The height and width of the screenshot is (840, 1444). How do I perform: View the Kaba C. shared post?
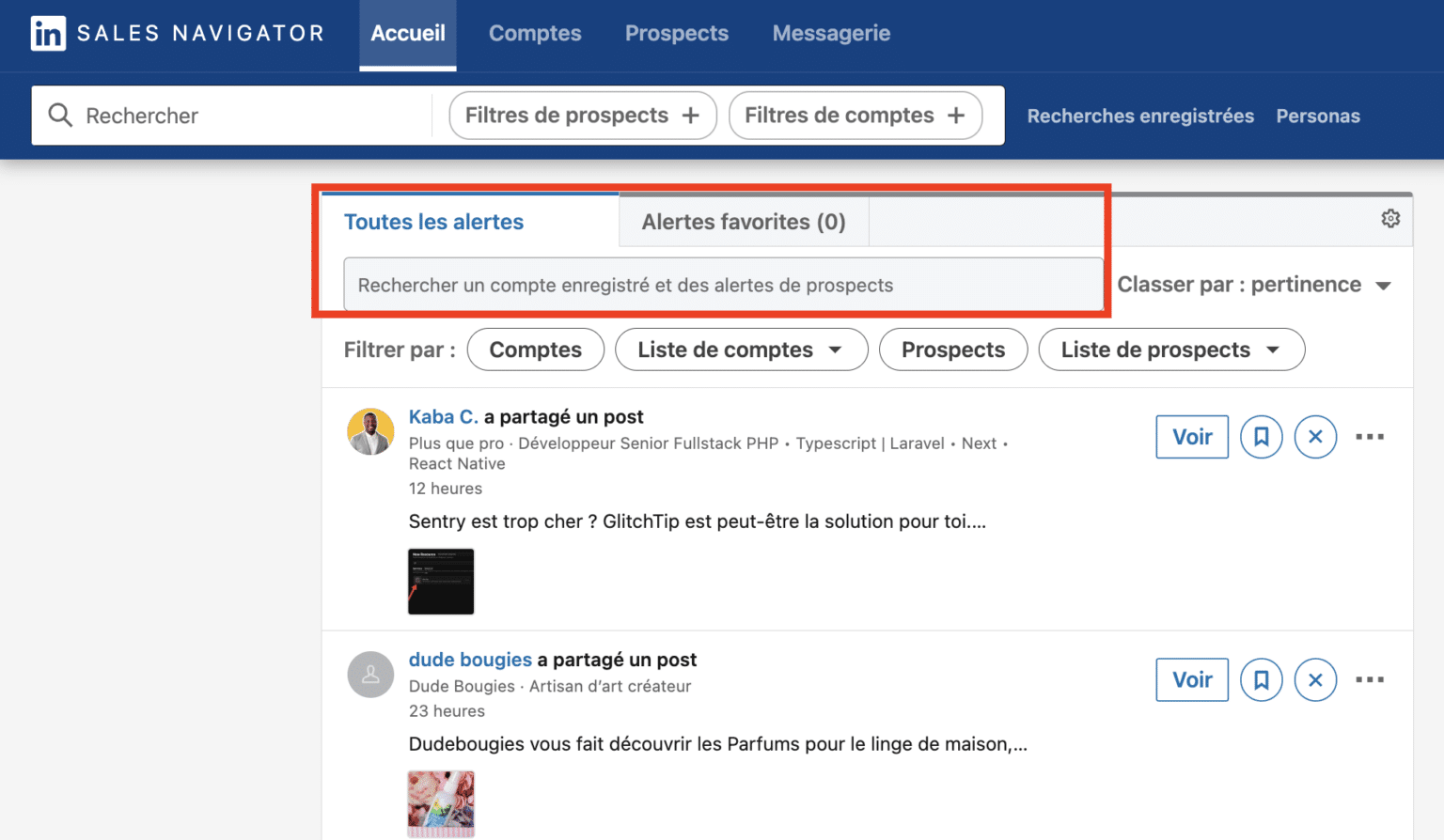pos(1191,437)
